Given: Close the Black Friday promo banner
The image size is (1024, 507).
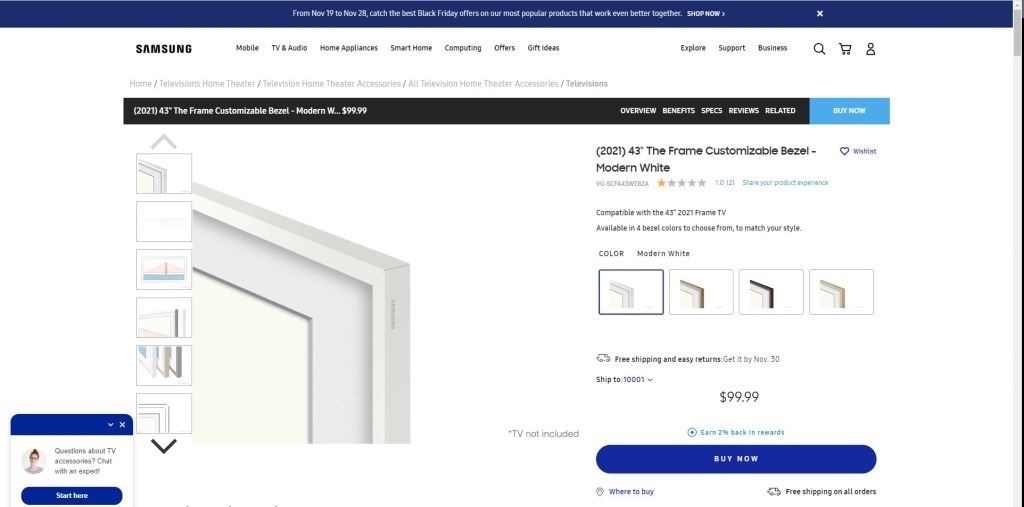Looking at the screenshot, I should coord(820,13).
